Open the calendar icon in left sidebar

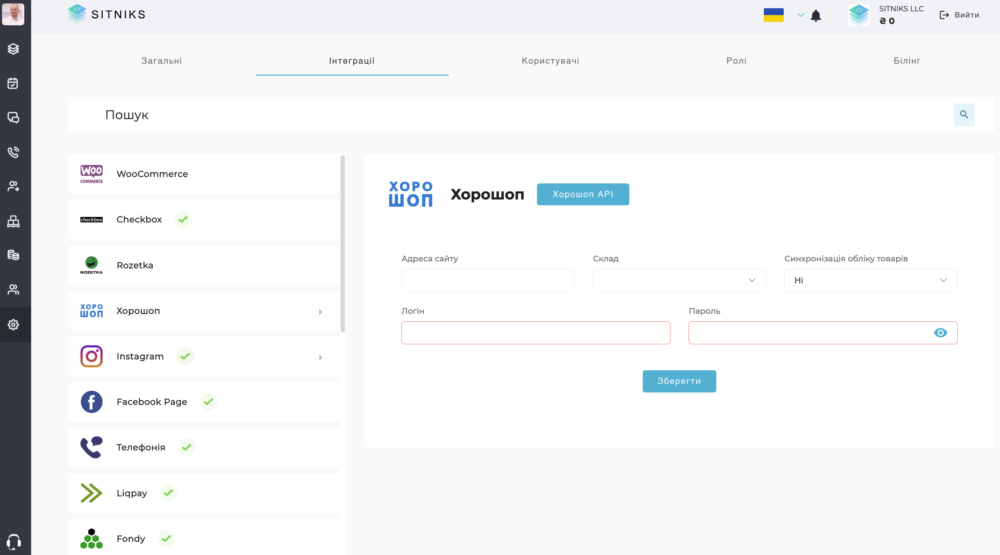point(13,84)
